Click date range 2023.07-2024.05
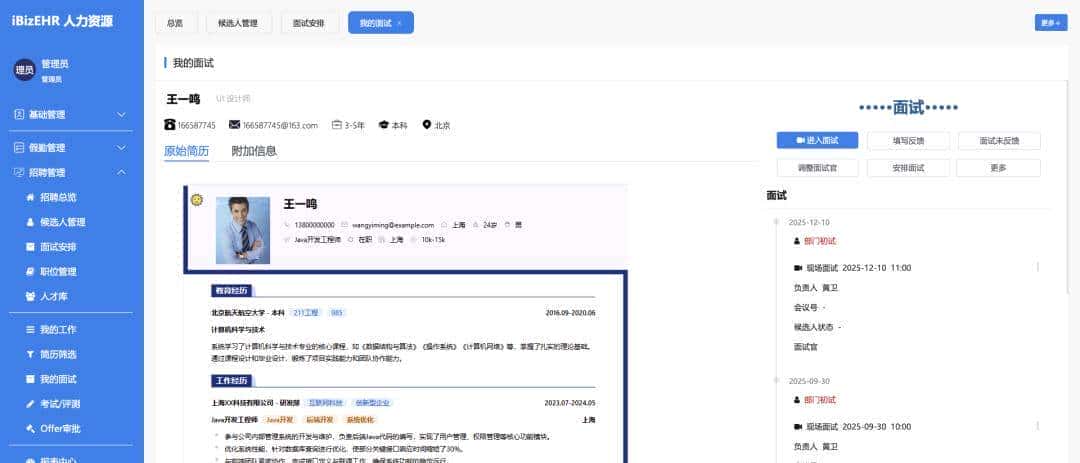The image size is (1080, 463). [x=570, y=403]
